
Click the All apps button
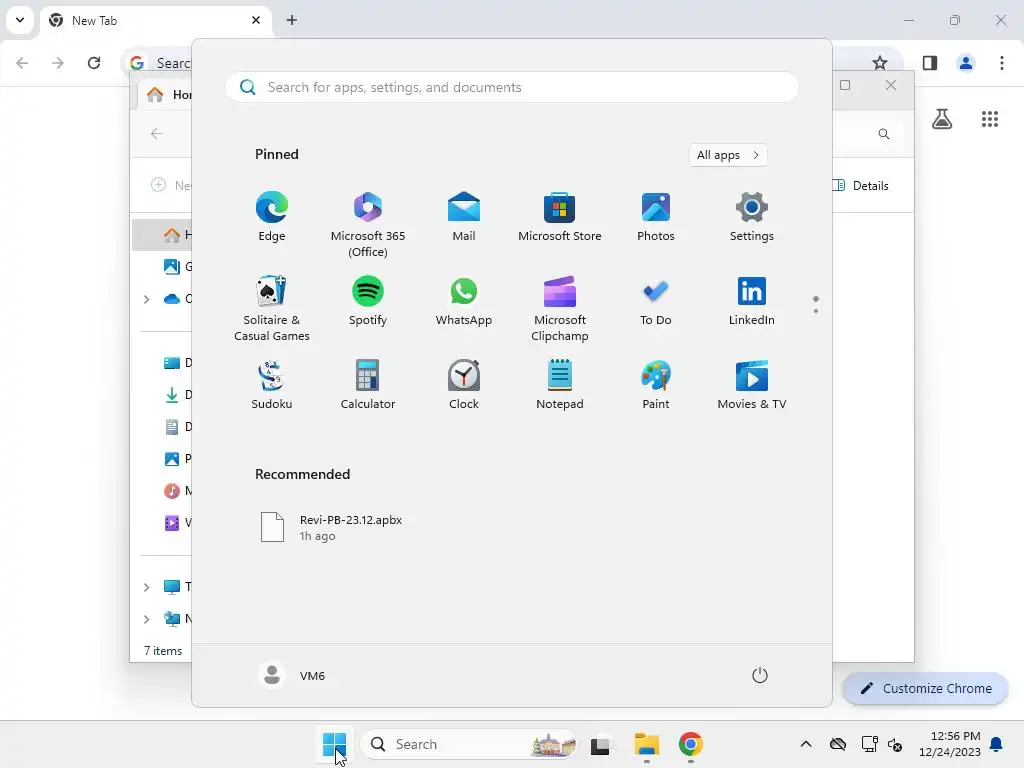(728, 155)
